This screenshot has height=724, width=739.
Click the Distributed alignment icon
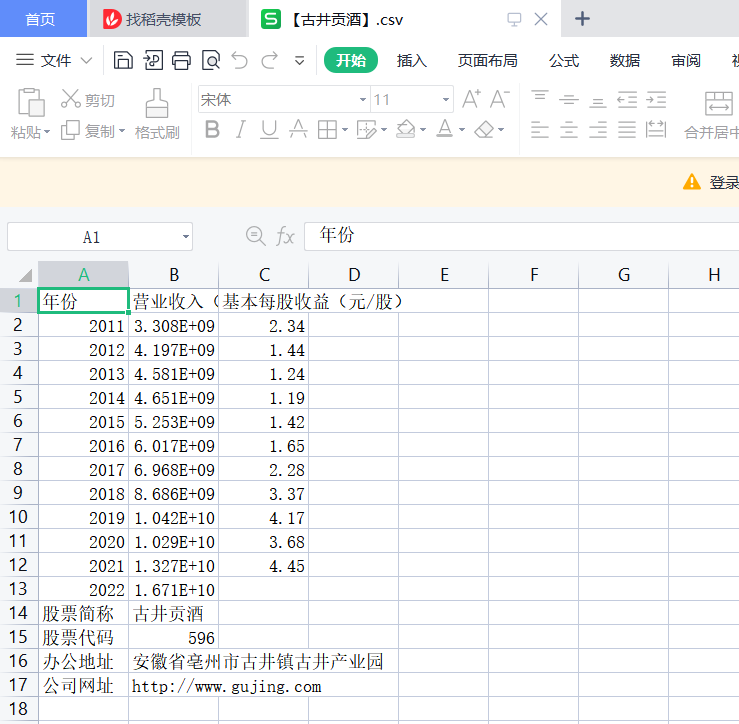tap(656, 129)
